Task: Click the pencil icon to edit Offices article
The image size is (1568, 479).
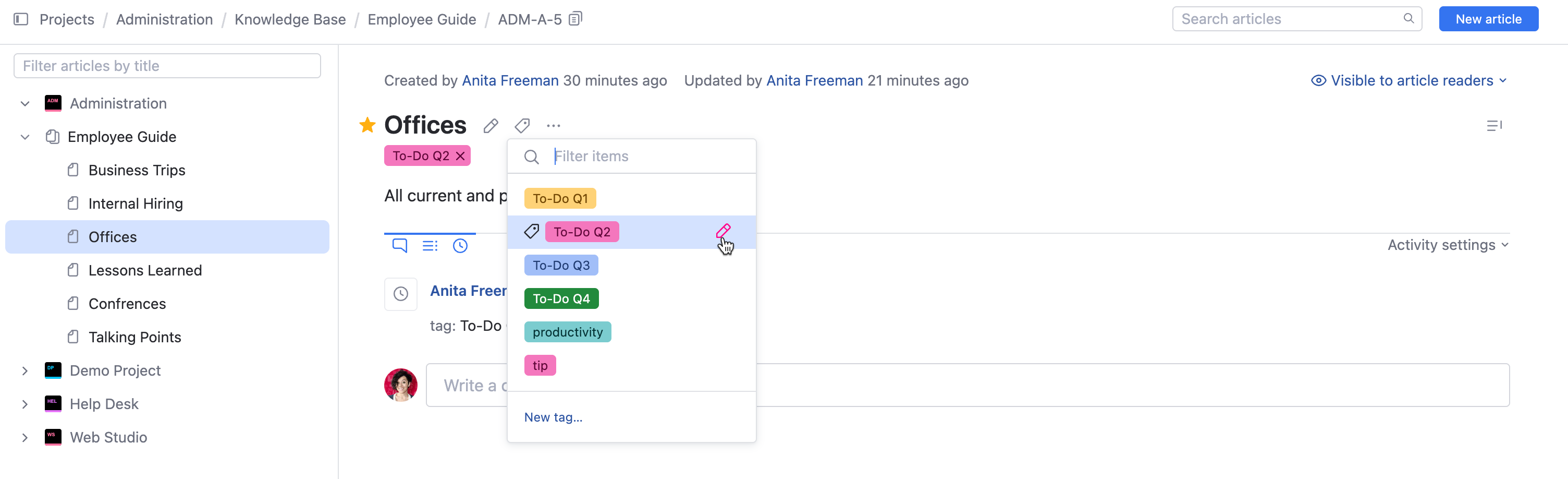Action: [x=491, y=126]
